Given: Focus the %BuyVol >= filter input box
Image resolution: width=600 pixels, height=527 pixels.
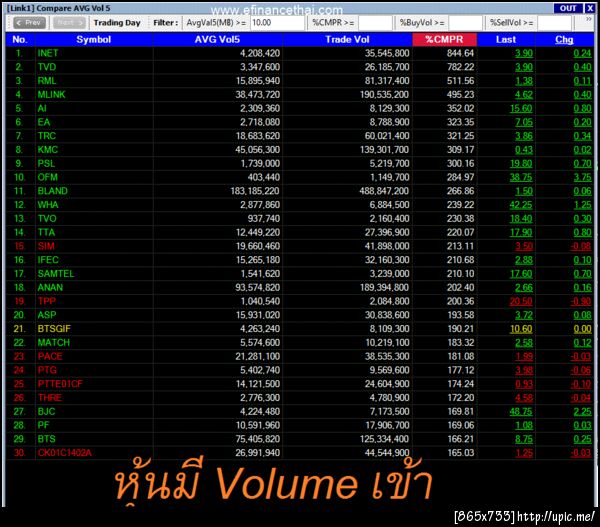Looking at the screenshot, I should 465,23.
